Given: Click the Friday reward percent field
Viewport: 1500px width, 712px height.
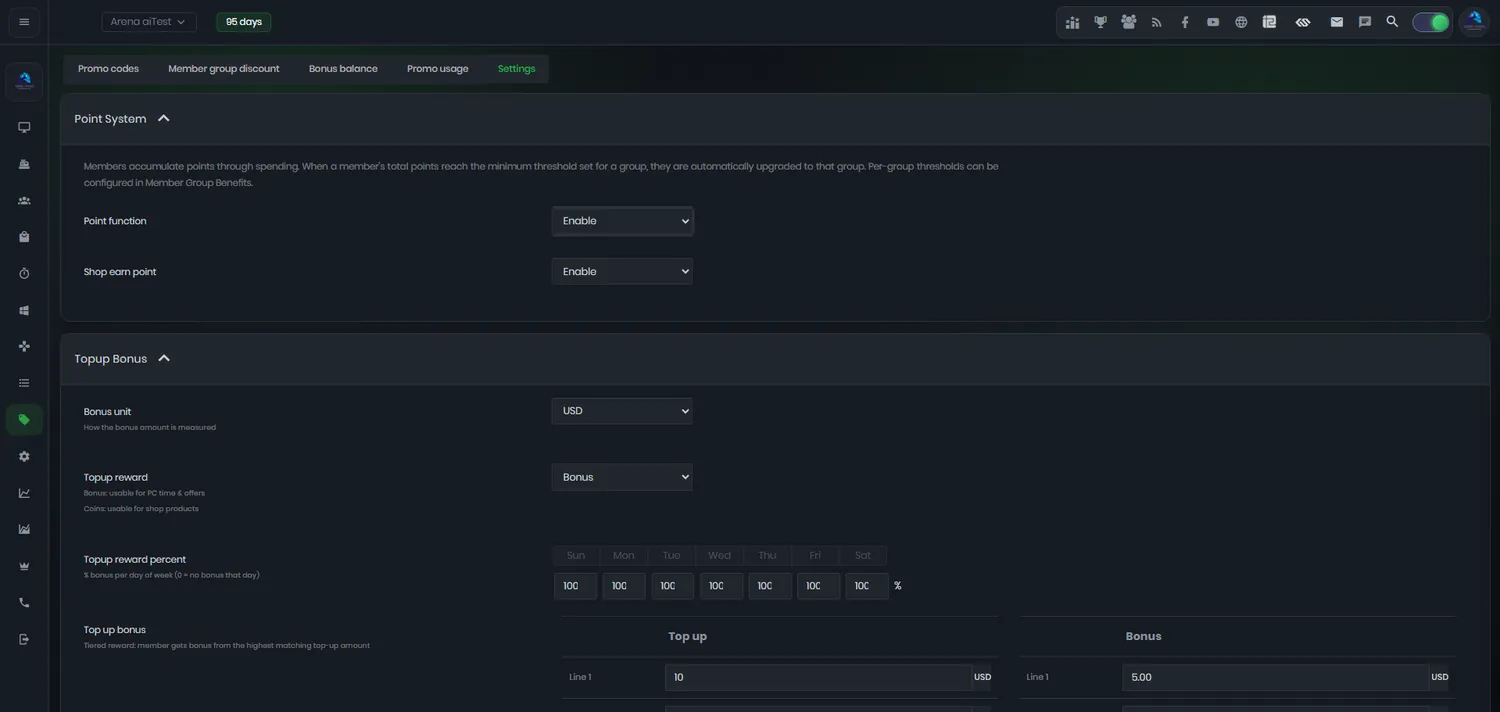Looking at the screenshot, I should click(x=818, y=586).
